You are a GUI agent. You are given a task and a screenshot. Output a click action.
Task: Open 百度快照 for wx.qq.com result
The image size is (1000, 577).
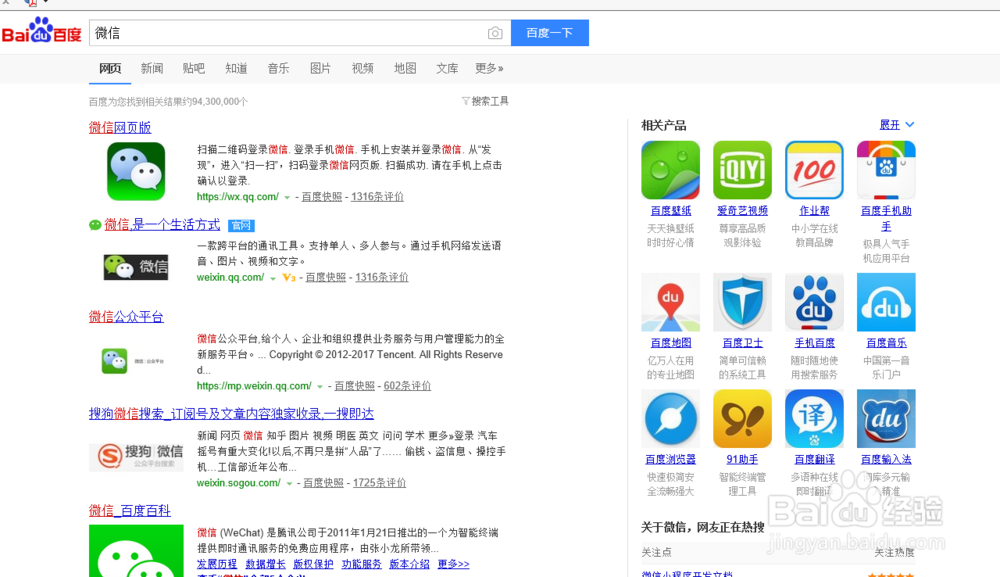pyautogui.click(x=322, y=197)
